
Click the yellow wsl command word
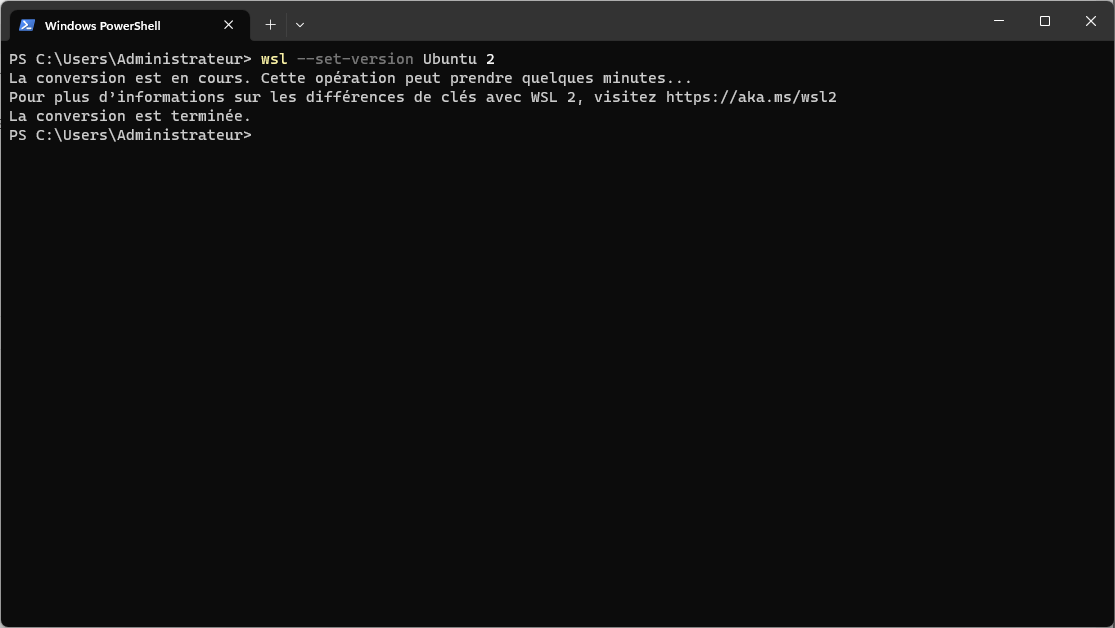pos(274,59)
